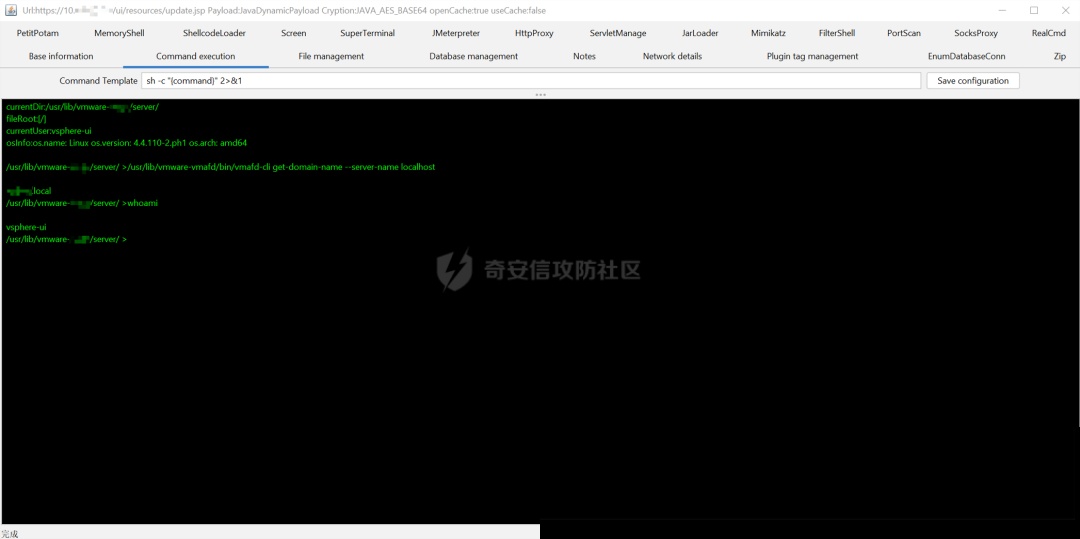
Task: Open Plugin tag management tab
Action: [x=812, y=56]
